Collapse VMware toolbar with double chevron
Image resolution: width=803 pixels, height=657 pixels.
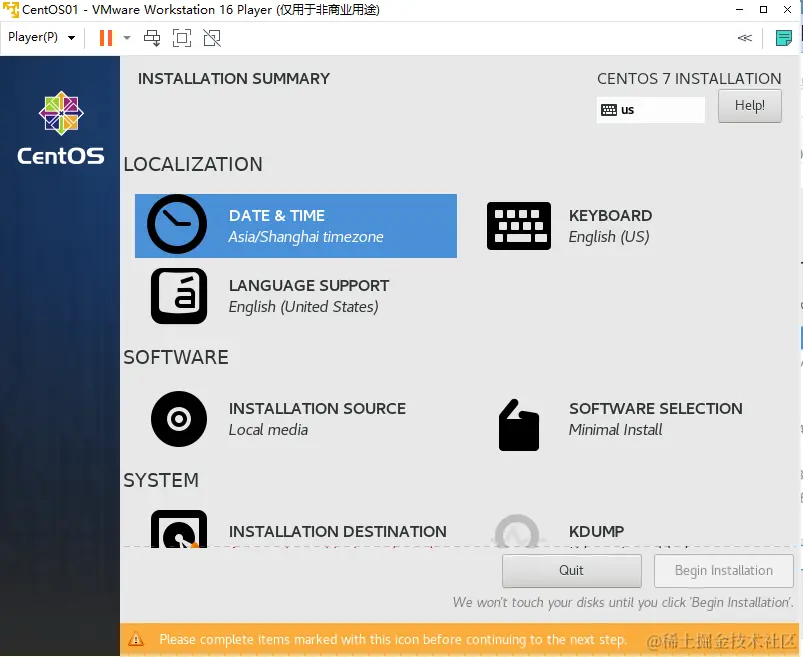(744, 38)
